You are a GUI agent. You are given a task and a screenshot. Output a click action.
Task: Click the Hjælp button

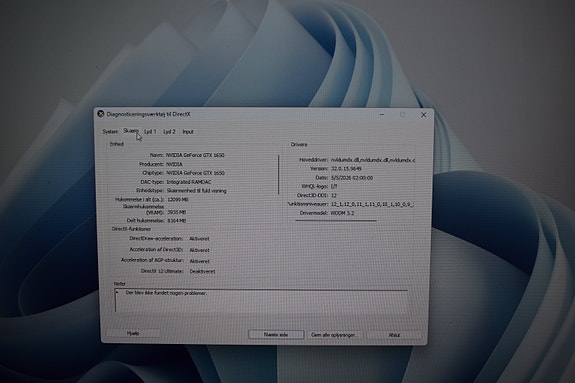tap(133, 333)
